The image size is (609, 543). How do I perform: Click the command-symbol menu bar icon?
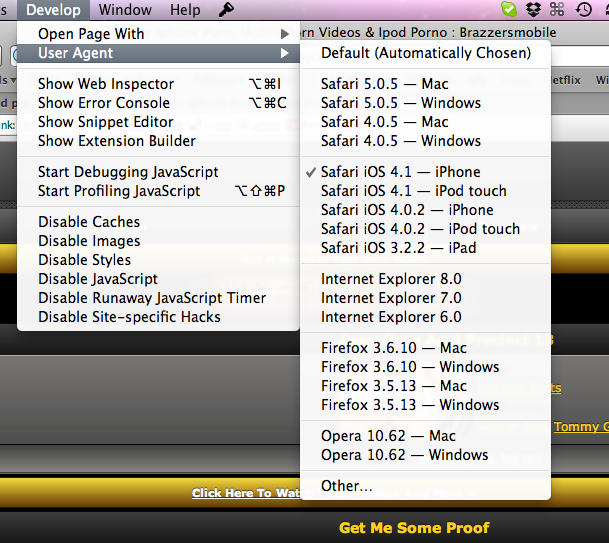(558, 10)
